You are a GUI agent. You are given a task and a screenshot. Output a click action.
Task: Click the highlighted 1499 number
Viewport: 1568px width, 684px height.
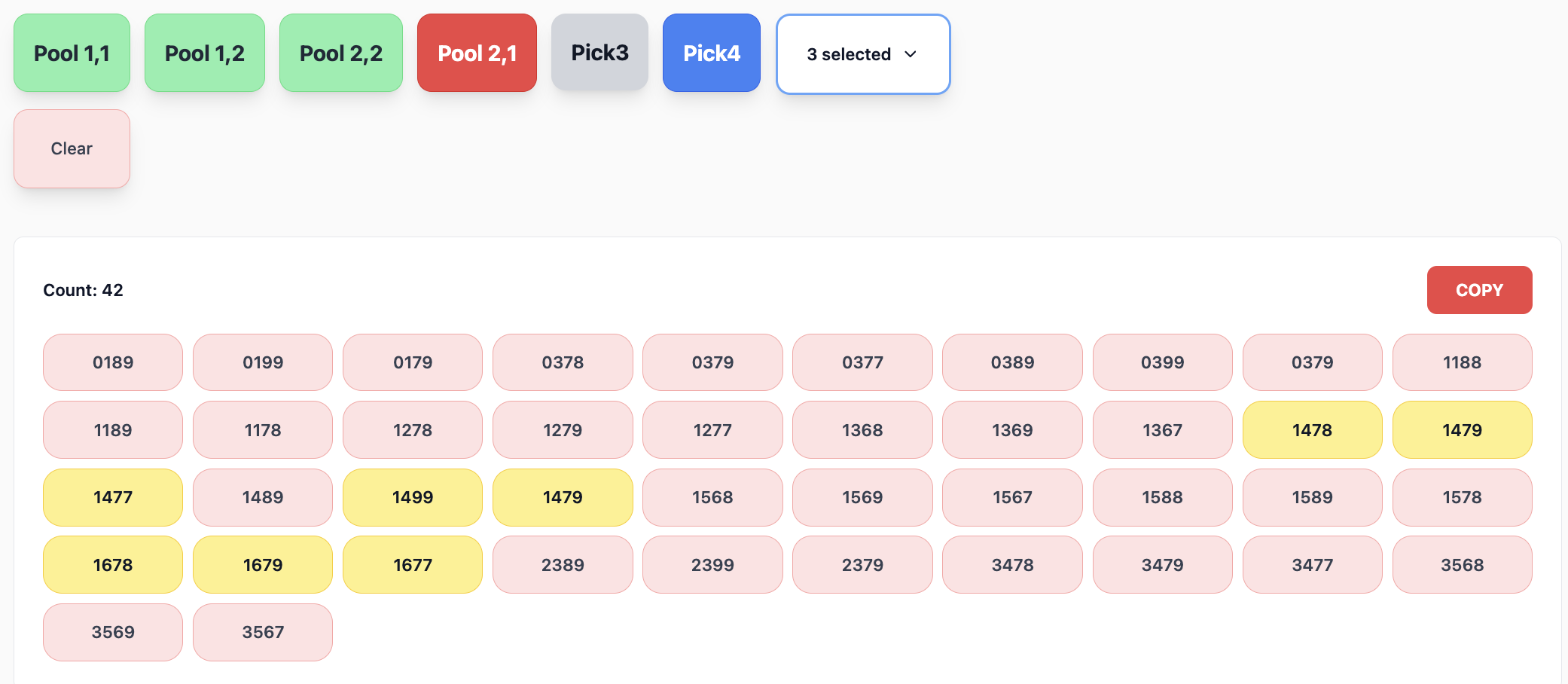click(413, 497)
